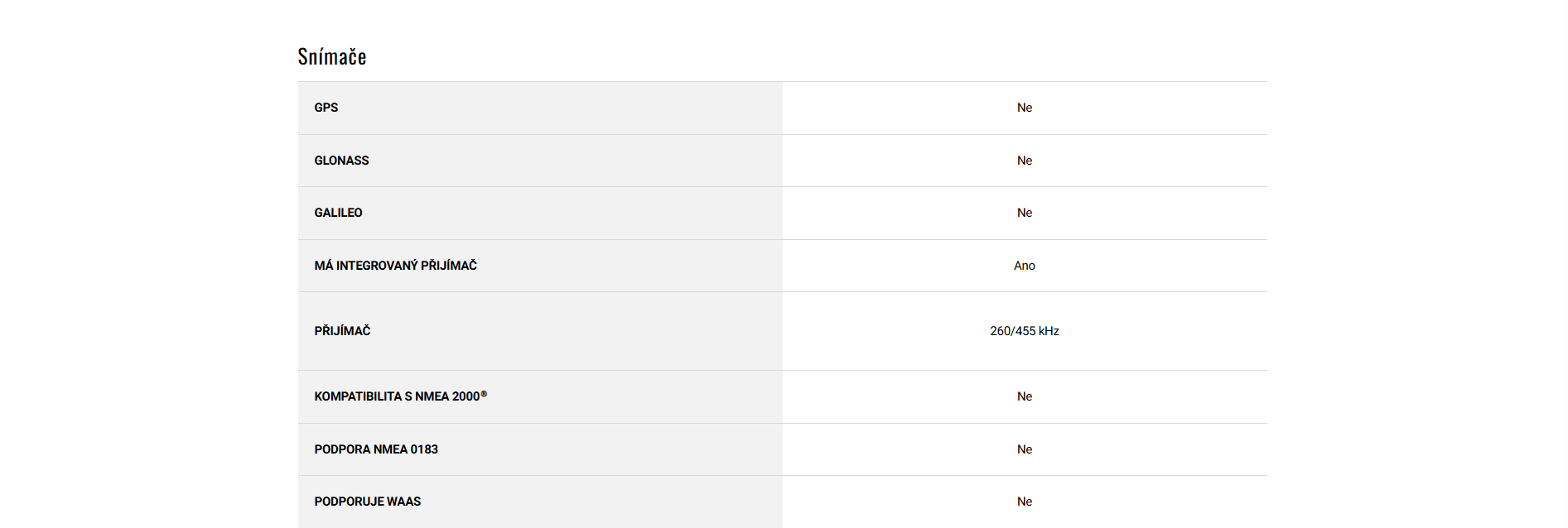1568x528 pixels.
Task: Click the '0183' number in NMEA label
Action: coord(424,449)
